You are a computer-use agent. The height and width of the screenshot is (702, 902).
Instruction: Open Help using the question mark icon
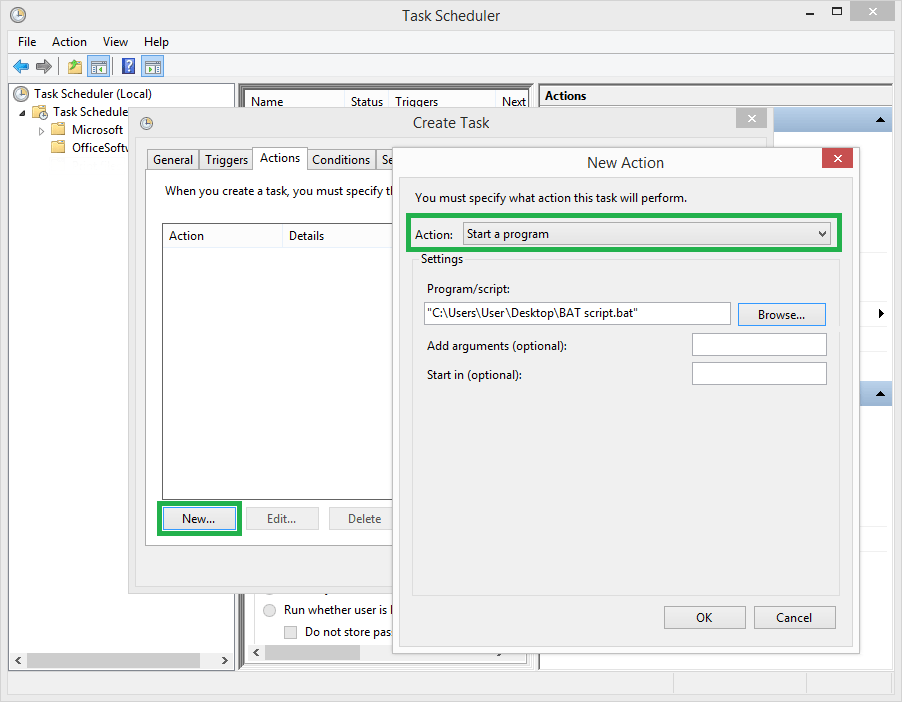click(x=126, y=66)
